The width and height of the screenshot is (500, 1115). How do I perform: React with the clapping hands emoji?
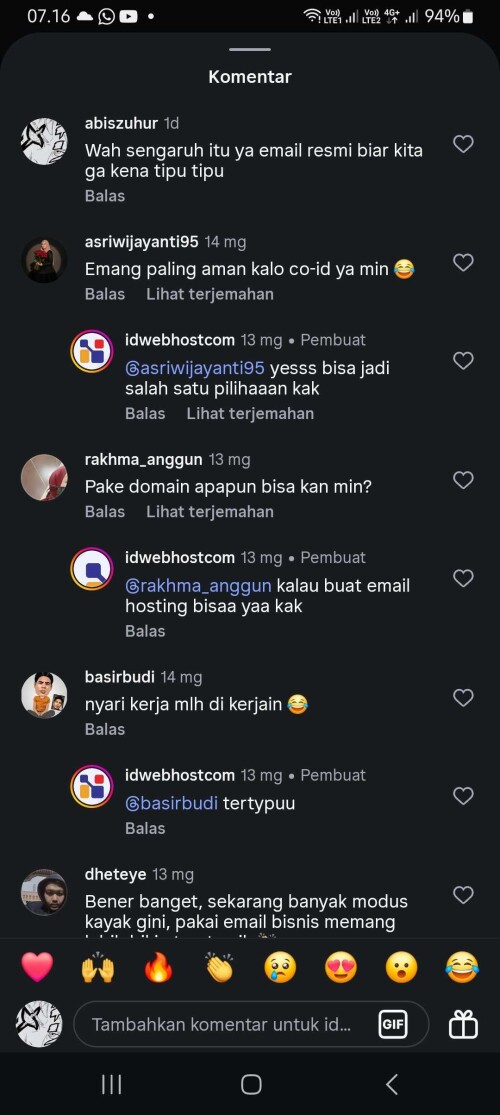(220, 968)
